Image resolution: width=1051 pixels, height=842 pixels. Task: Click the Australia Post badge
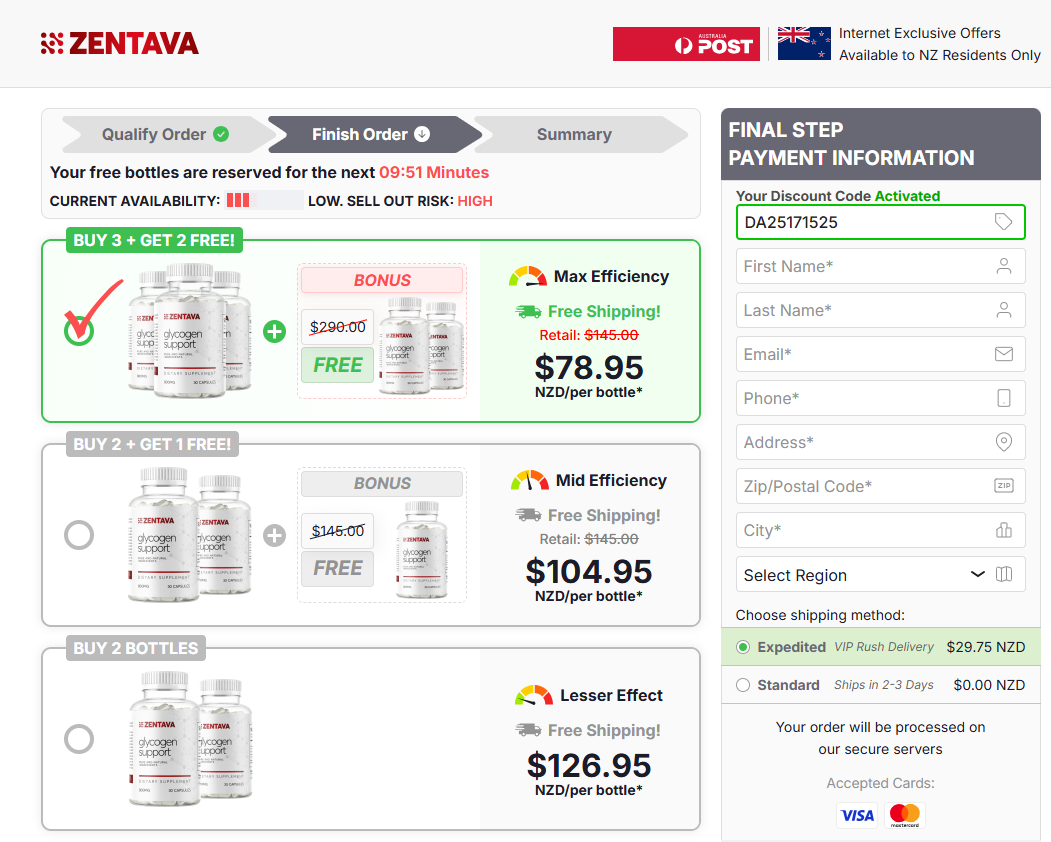click(x=686, y=44)
